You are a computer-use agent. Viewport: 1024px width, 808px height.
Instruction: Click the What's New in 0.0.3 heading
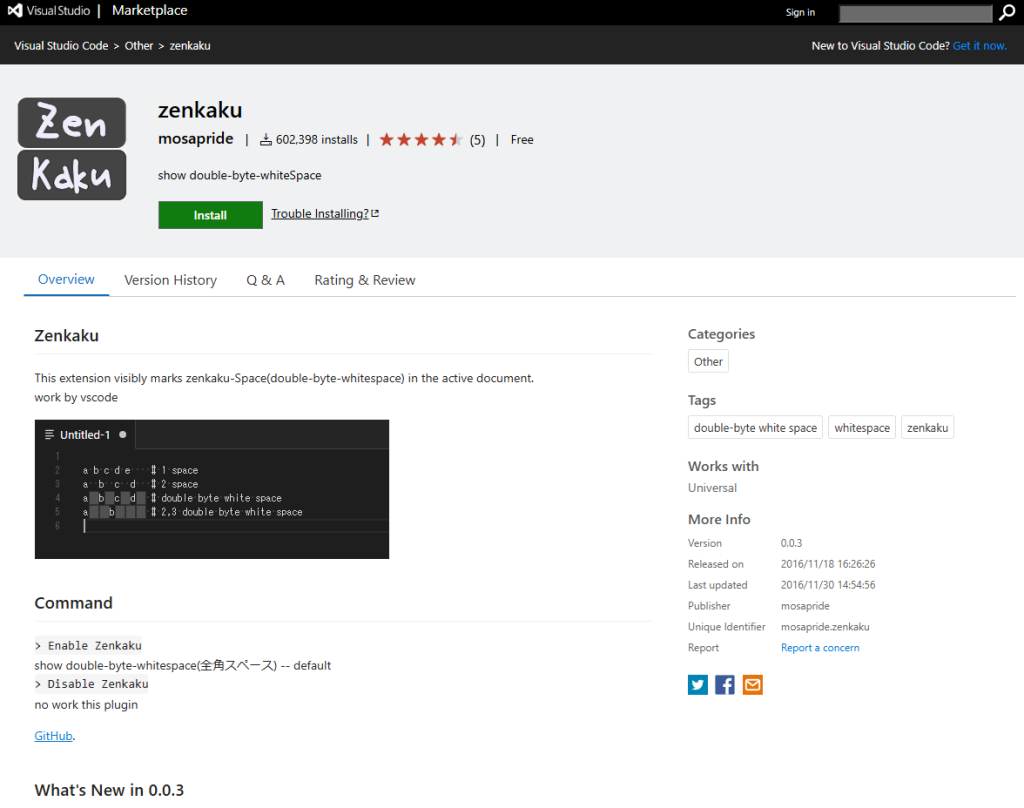109,790
